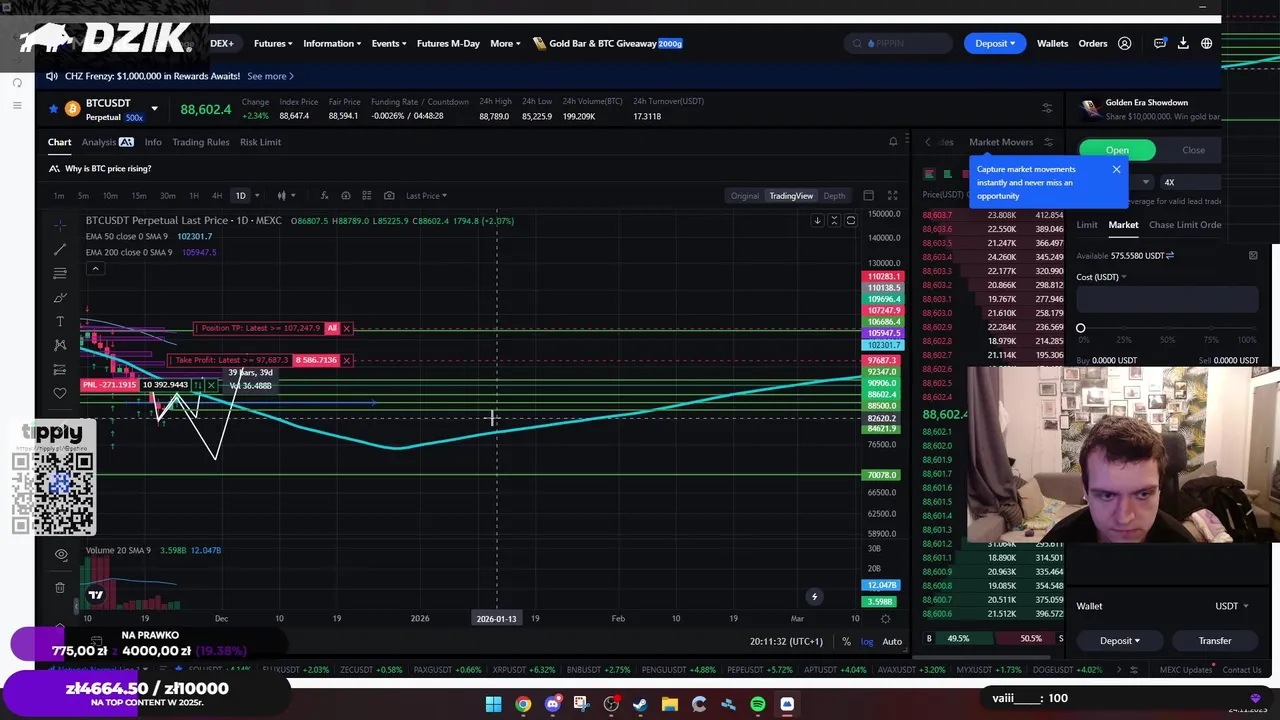Viewport: 1280px width, 720px height.
Task: Toggle log scale on price axis
Action: point(867,641)
